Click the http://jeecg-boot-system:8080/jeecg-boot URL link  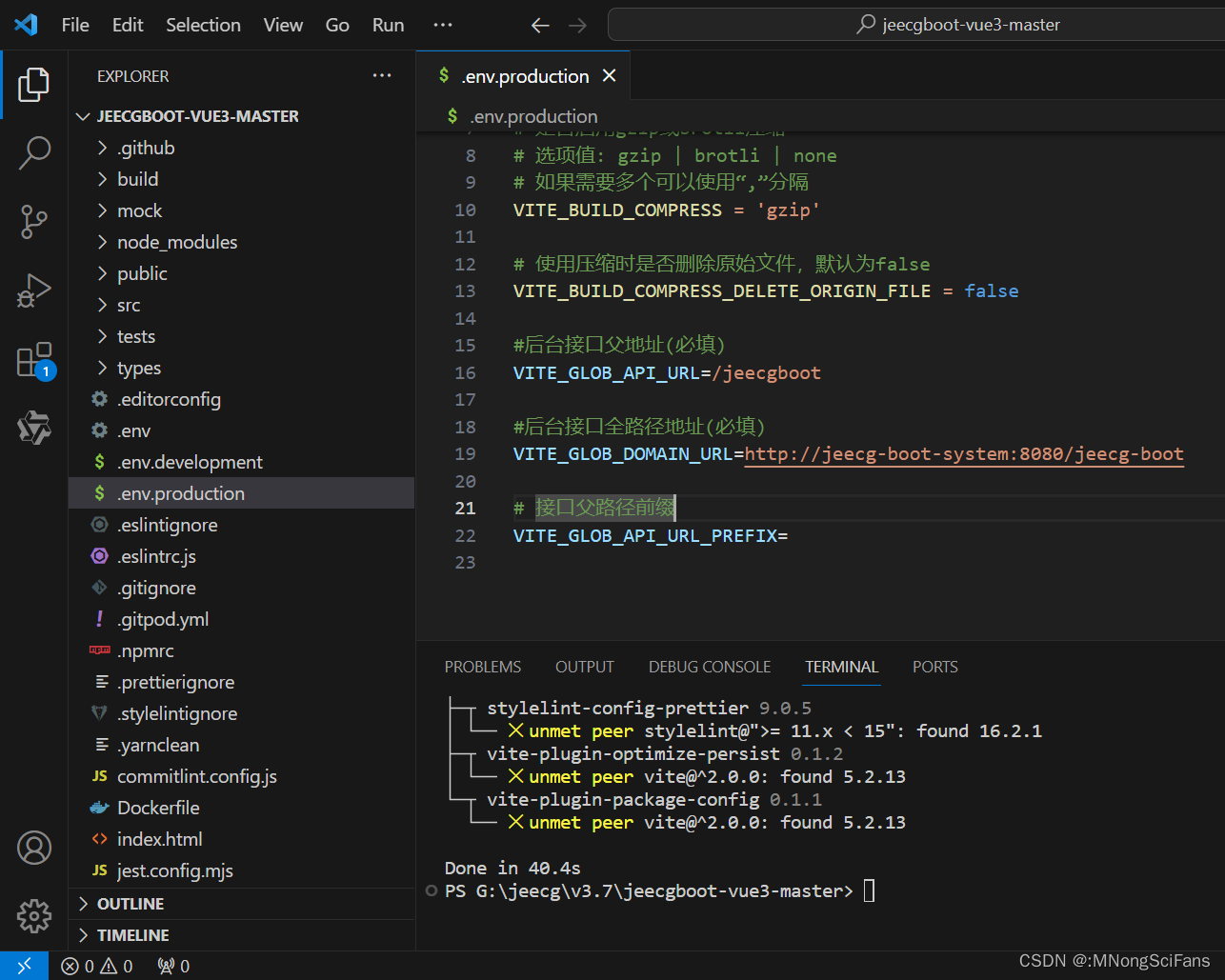click(964, 453)
